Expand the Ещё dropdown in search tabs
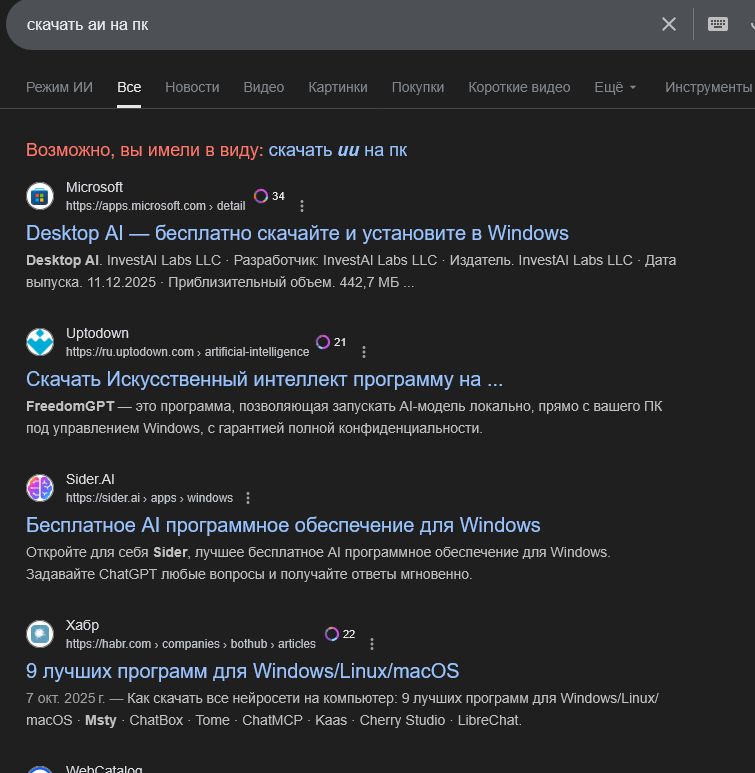The image size is (755, 773). [x=615, y=87]
